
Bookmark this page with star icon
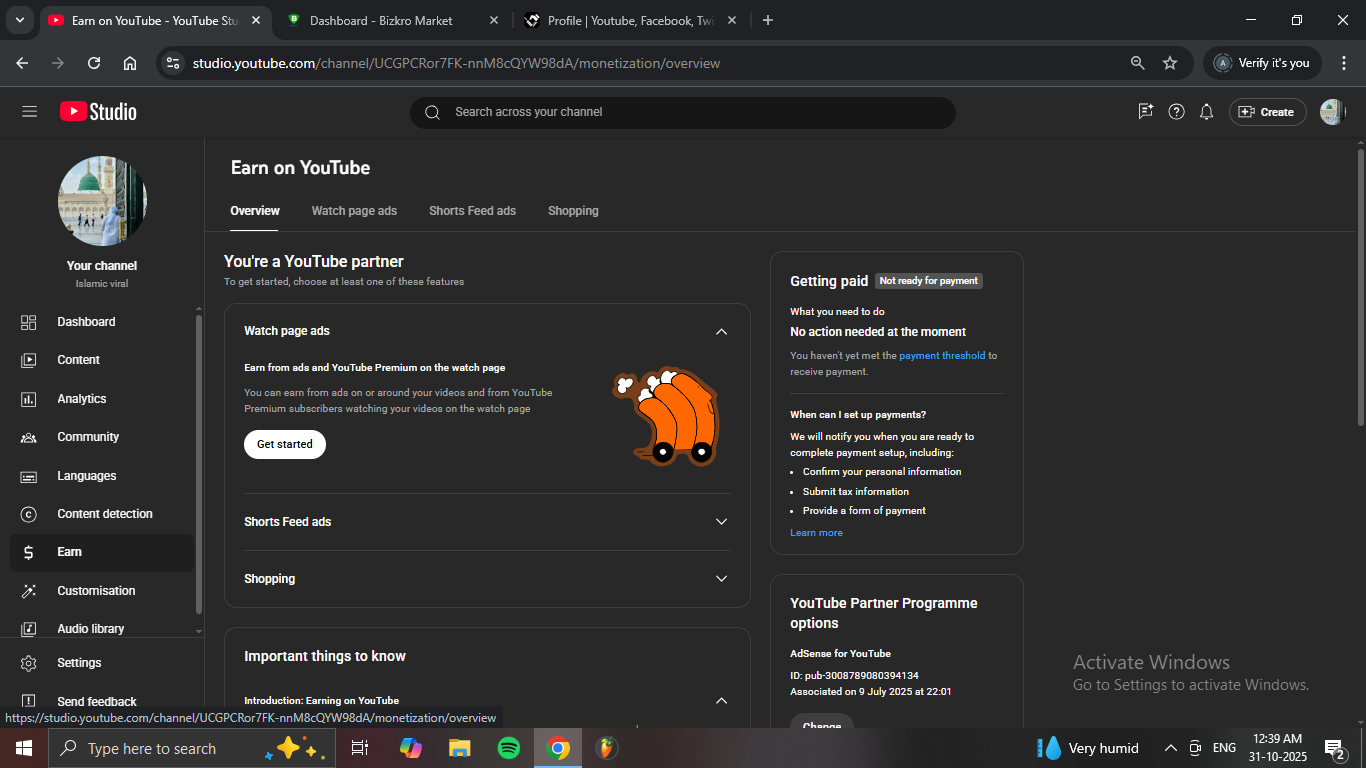[1169, 63]
